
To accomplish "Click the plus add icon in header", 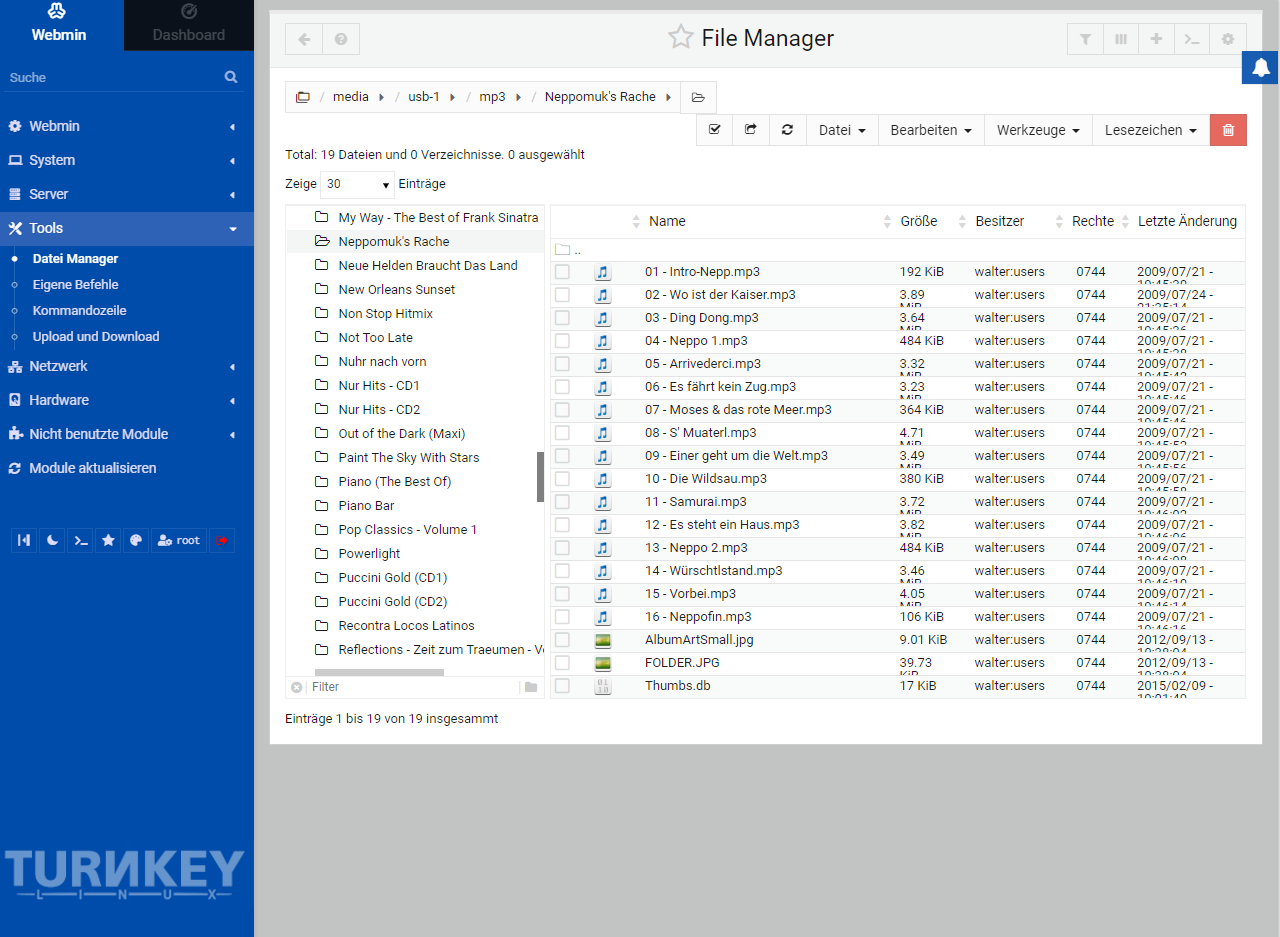I will [1157, 39].
